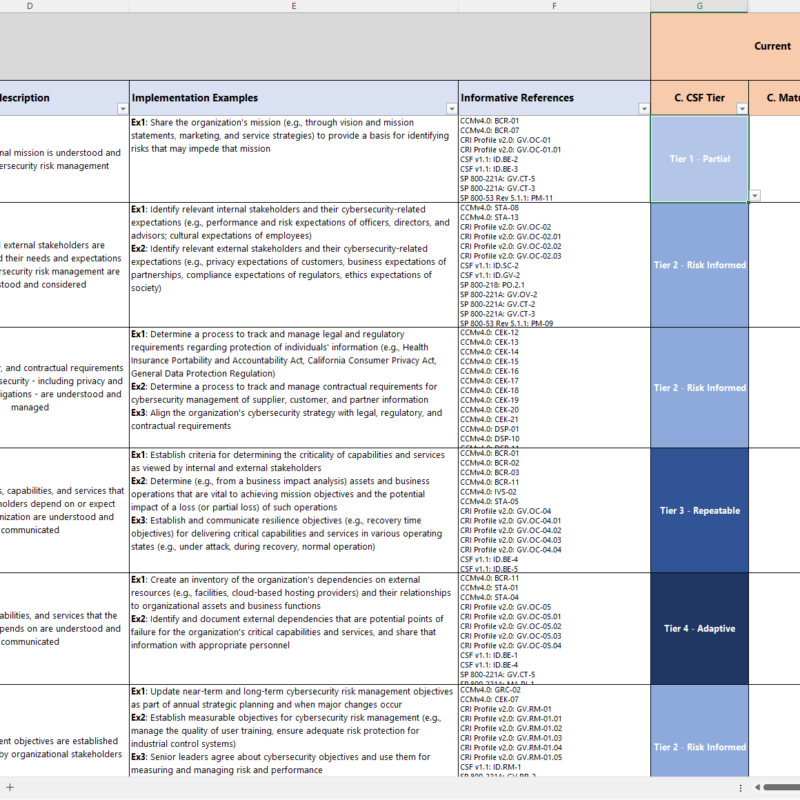Open the Implementation Examples filter icon
Image resolution: width=800 pixels, height=800 pixels.
pos(450,109)
